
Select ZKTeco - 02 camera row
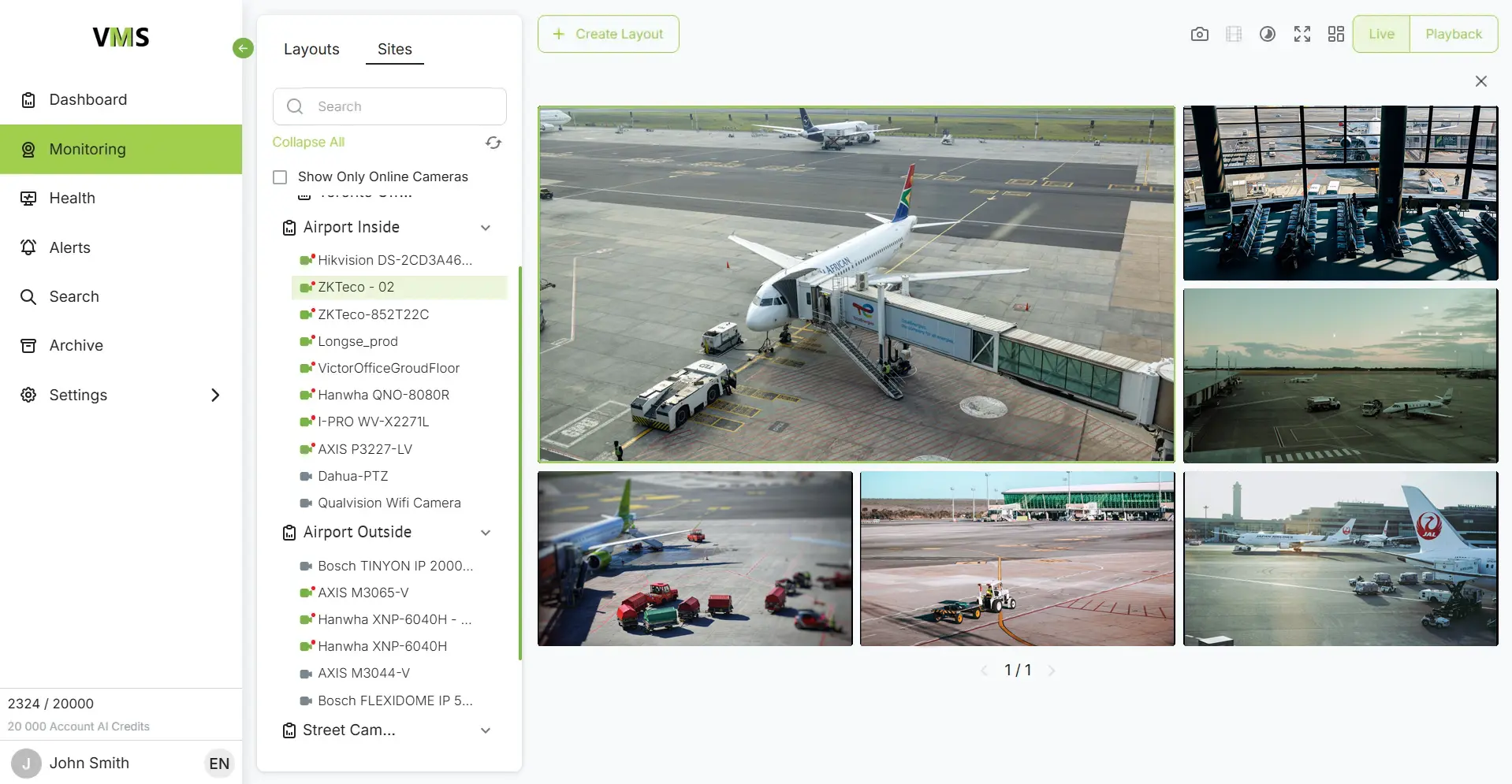click(x=398, y=287)
